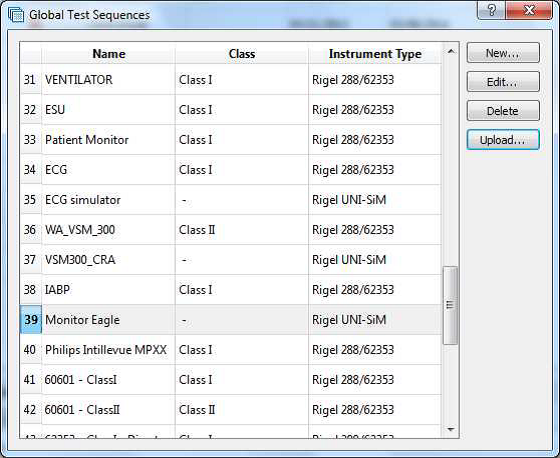This screenshot has height=458, width=560.
Task: Click the scrollbar down arrow
Action: (451, 429)
